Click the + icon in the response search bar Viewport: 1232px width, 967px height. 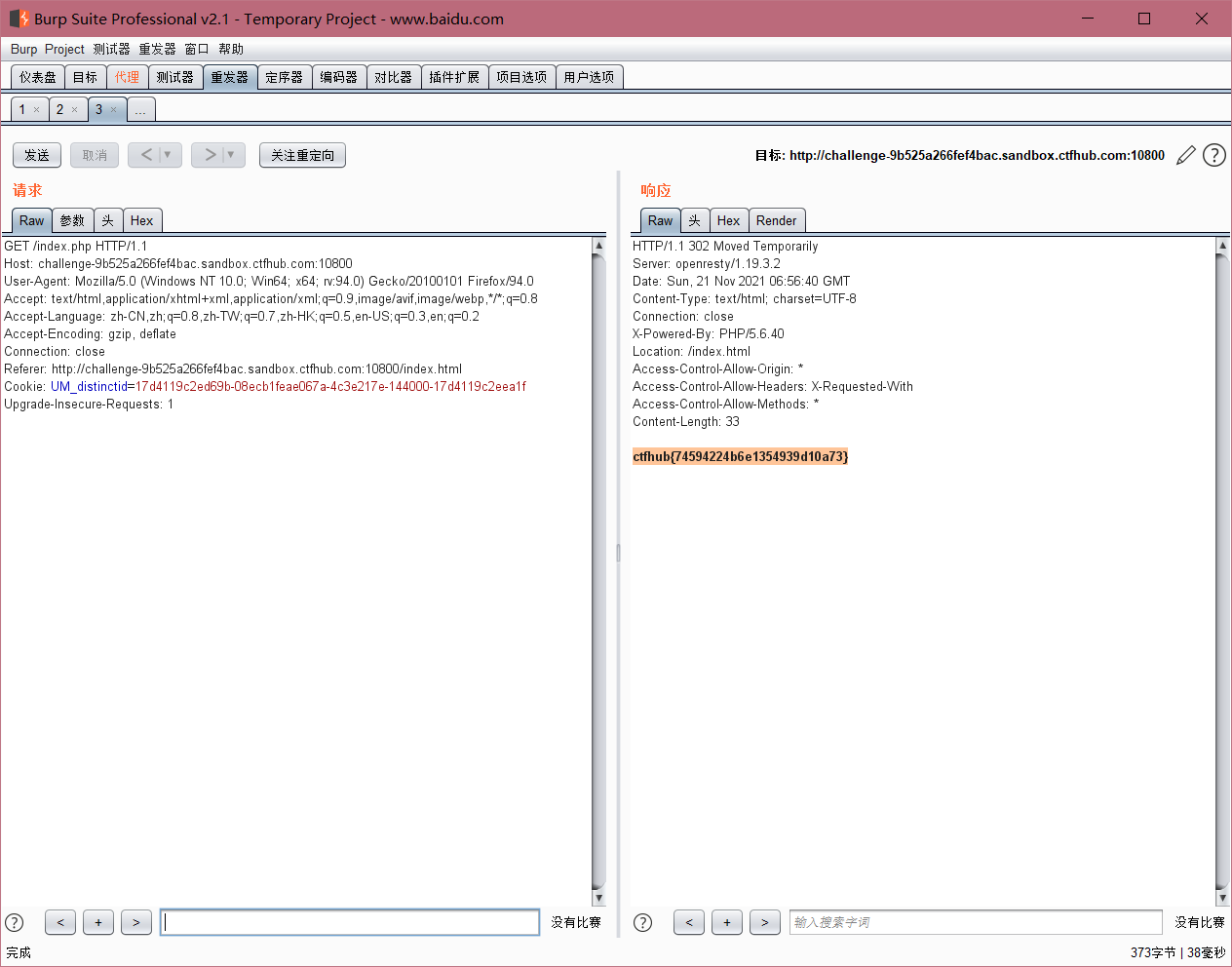pos(726,922)
